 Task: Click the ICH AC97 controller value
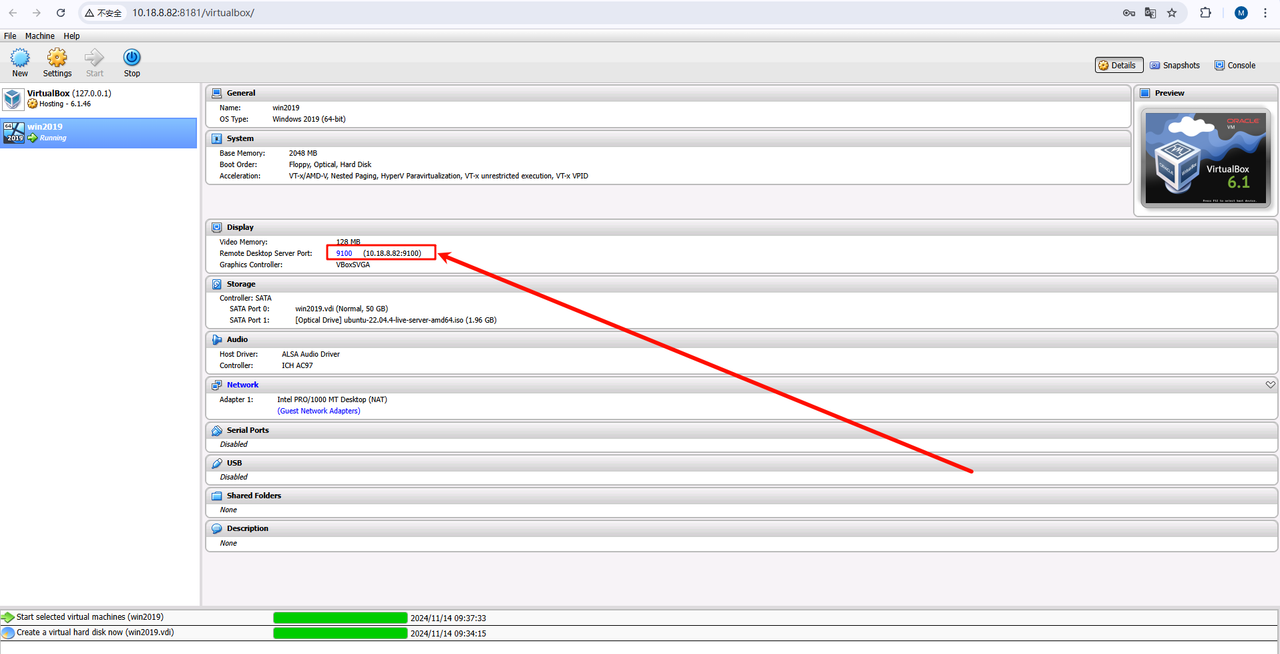click(298, 365)
